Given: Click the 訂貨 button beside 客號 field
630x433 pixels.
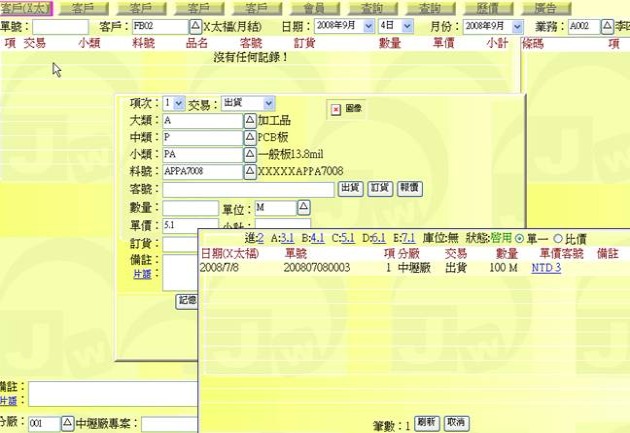Looking at the screenshot, I should tap(379, 188).
